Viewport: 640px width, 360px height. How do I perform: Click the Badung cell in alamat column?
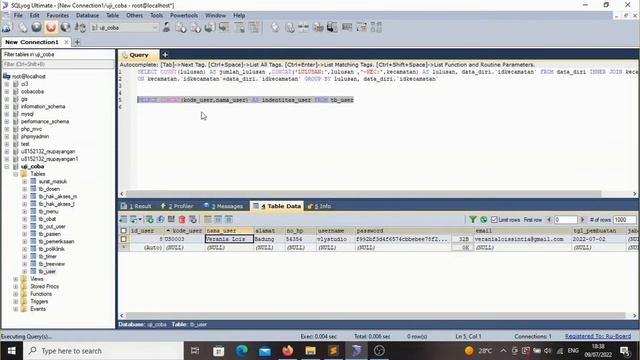click(268, 239)
